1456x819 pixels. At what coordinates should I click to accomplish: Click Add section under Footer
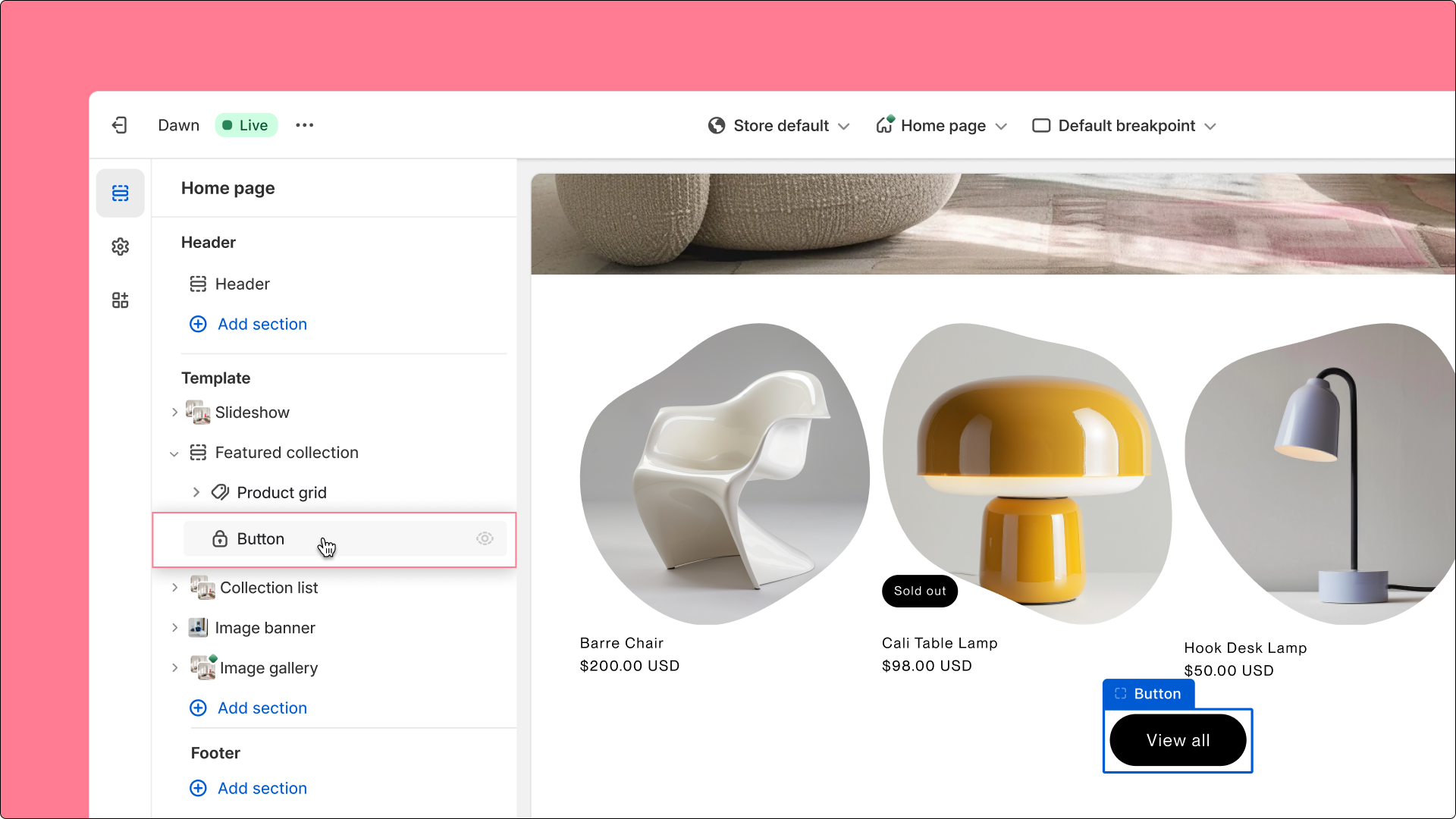[x=262, y=788]
